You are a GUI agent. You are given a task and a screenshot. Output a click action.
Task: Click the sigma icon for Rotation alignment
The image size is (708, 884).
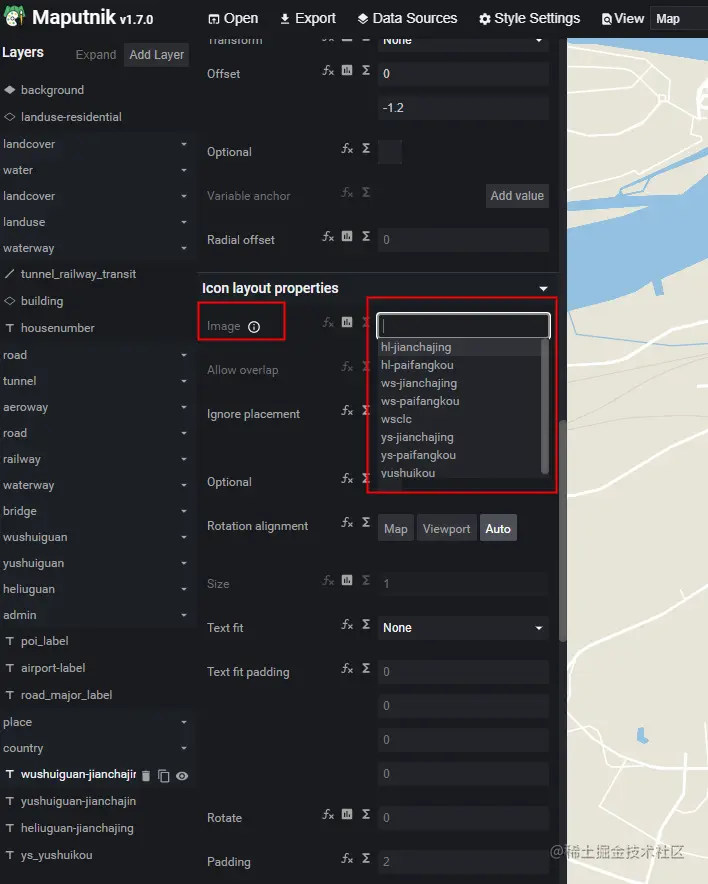[x=366, y=522]
